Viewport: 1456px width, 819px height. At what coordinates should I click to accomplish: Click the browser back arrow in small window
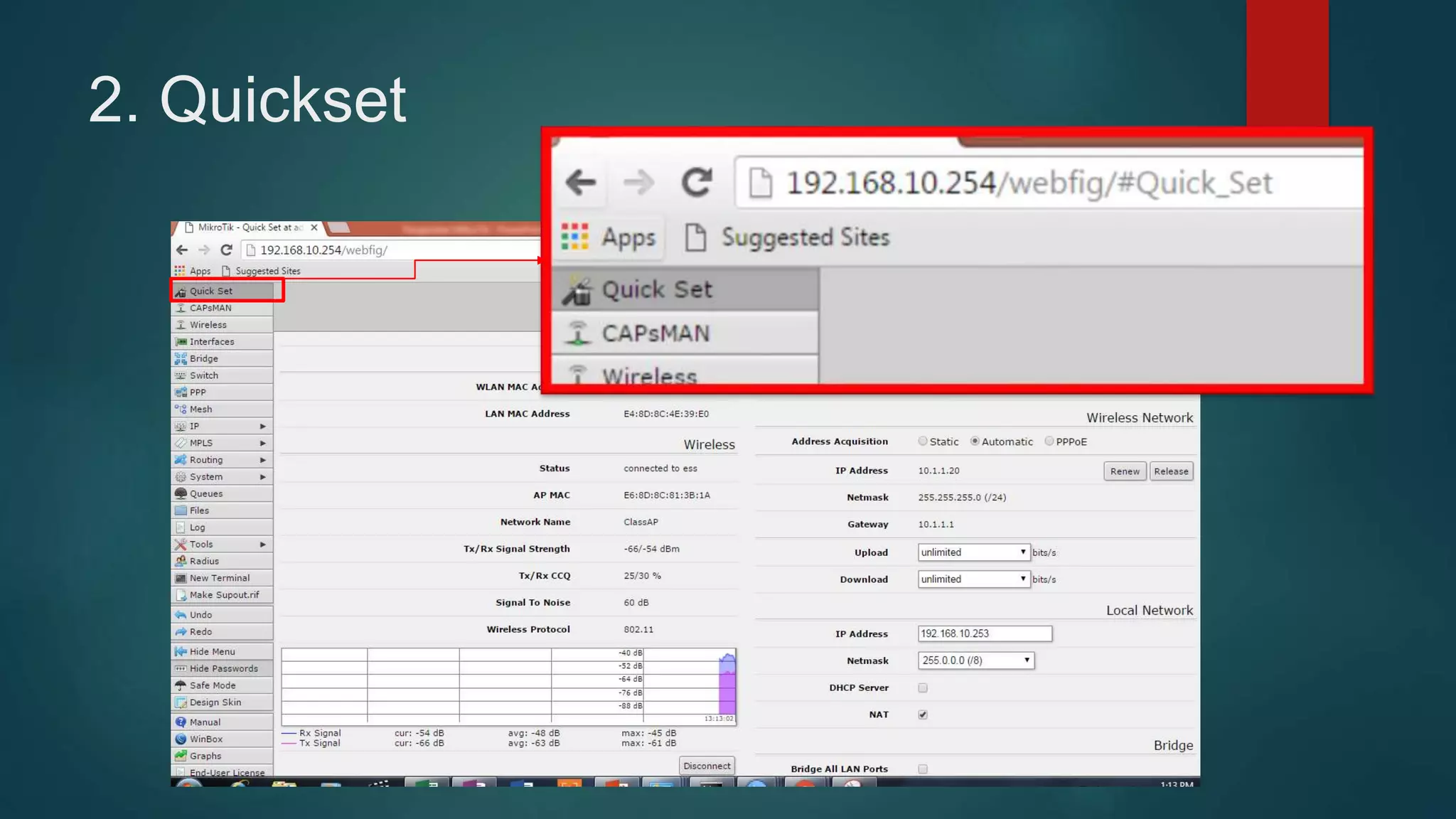(x=182, y=250)
